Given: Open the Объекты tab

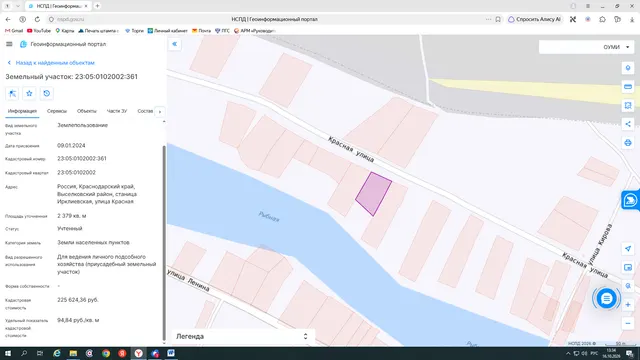Looking at the screenshot, I should [x=87, y=111].
